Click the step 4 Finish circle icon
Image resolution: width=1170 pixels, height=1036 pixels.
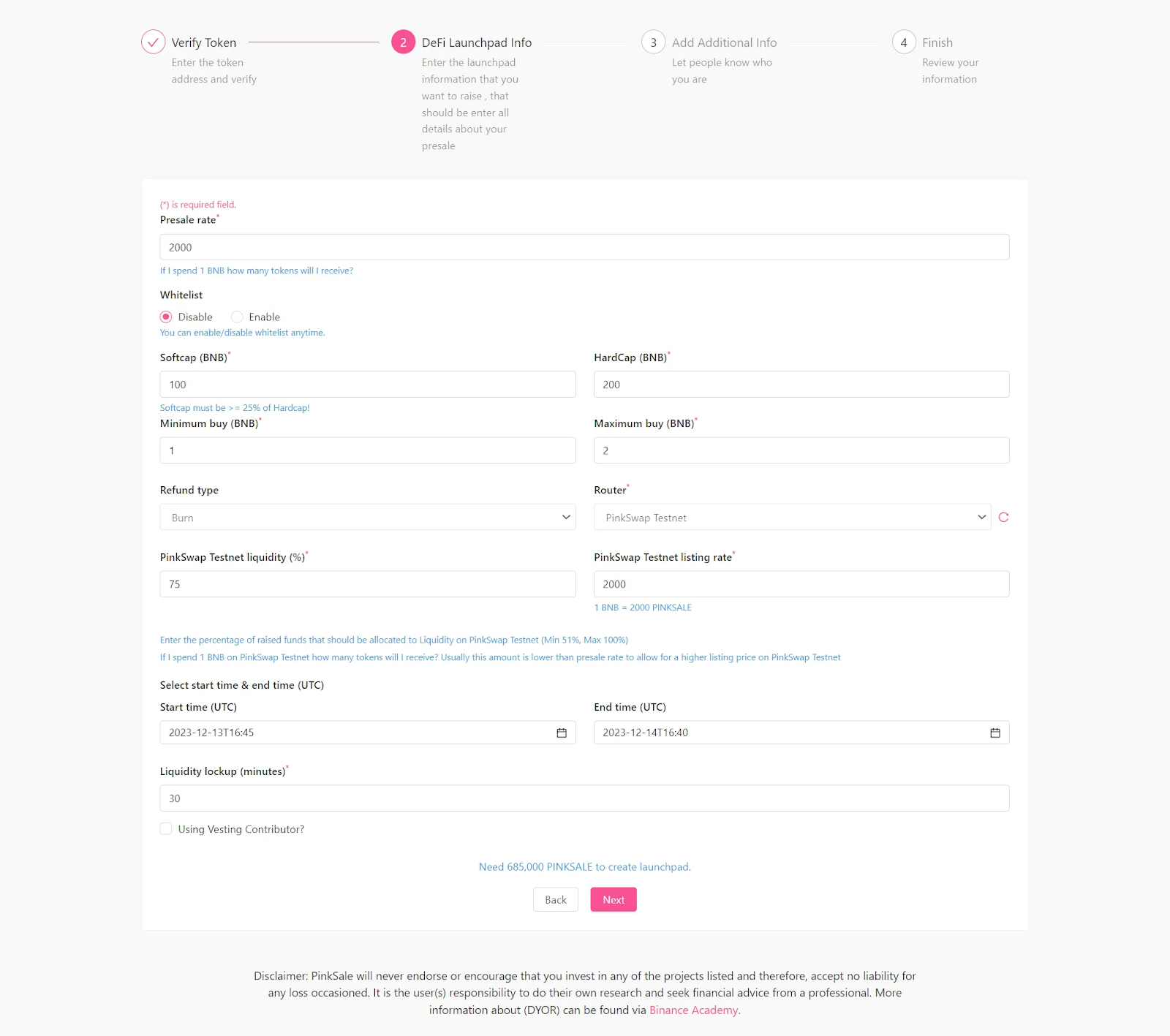tap(904, 42)
